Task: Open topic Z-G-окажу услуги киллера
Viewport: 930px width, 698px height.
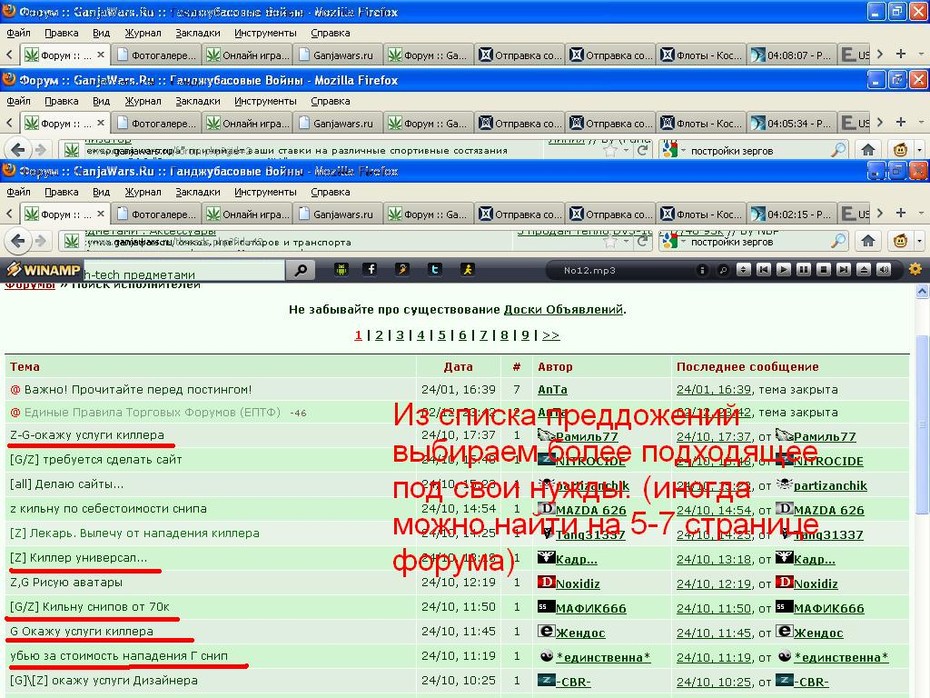Action: pos(87,435)
